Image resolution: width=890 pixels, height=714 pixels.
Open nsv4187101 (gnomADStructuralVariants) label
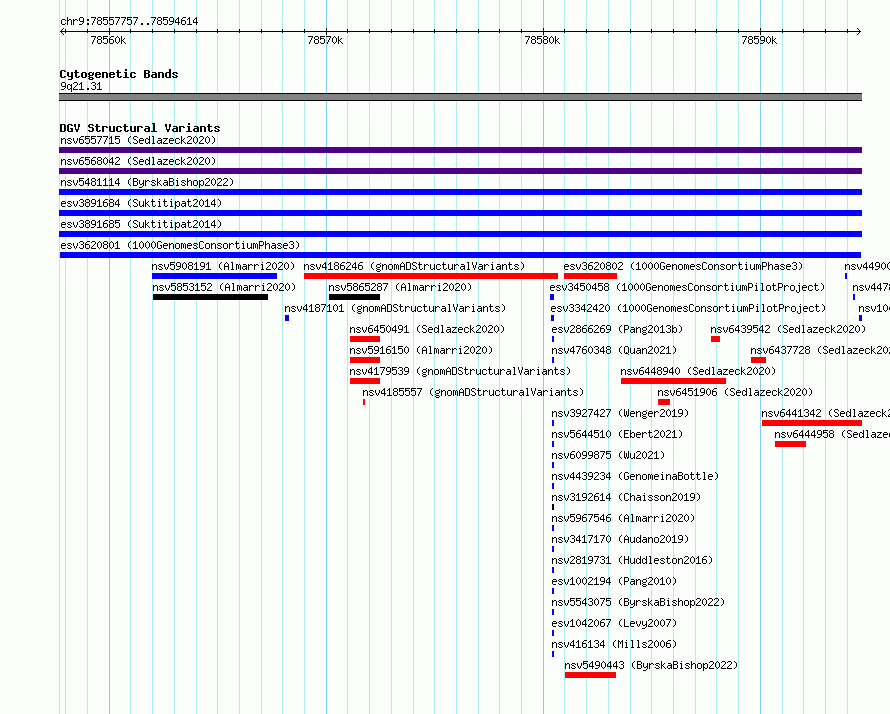395,308
